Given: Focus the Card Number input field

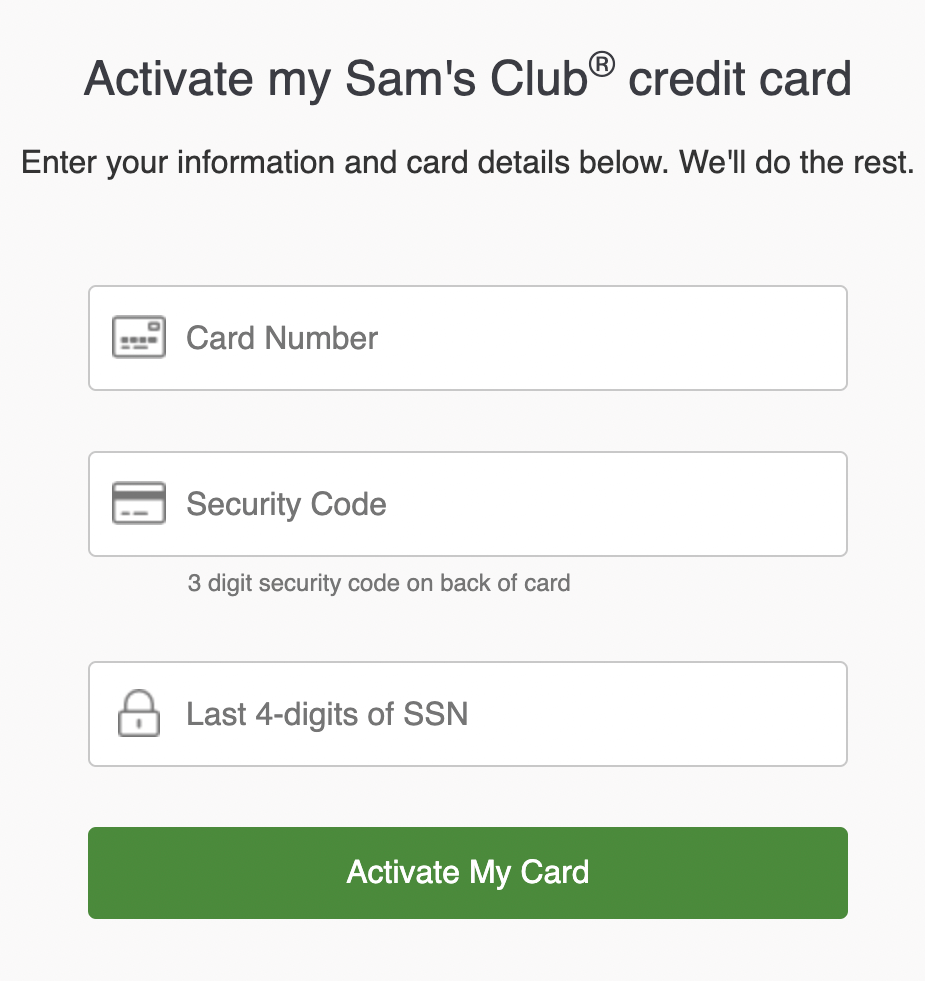Looking at the screenshot, I should (x=468, y=338).
